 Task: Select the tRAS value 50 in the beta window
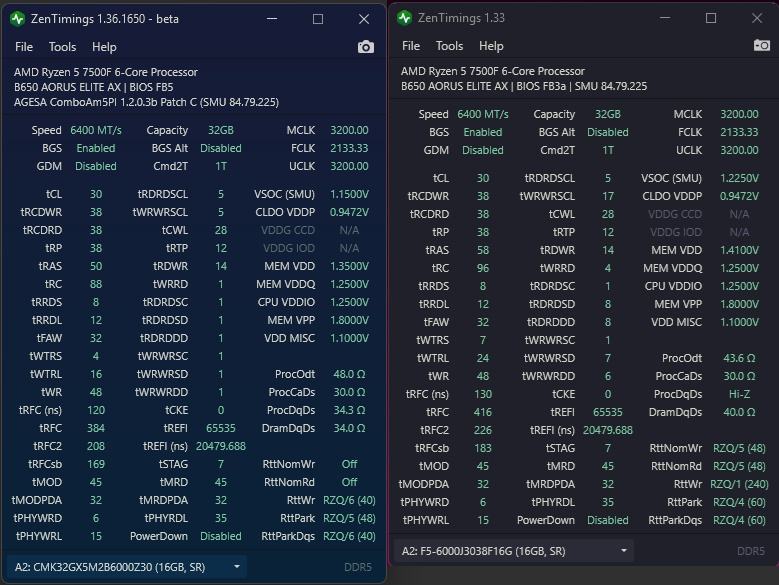[96, 266]
